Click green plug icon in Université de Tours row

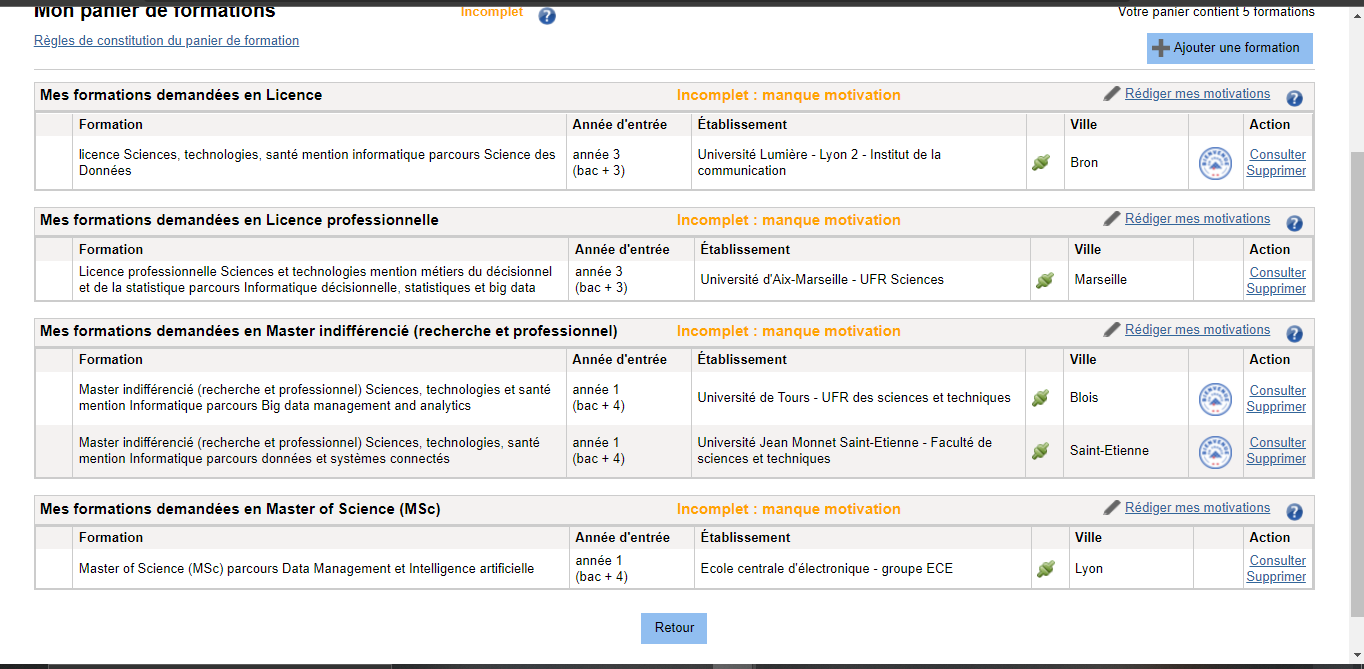coord(1041,399)
